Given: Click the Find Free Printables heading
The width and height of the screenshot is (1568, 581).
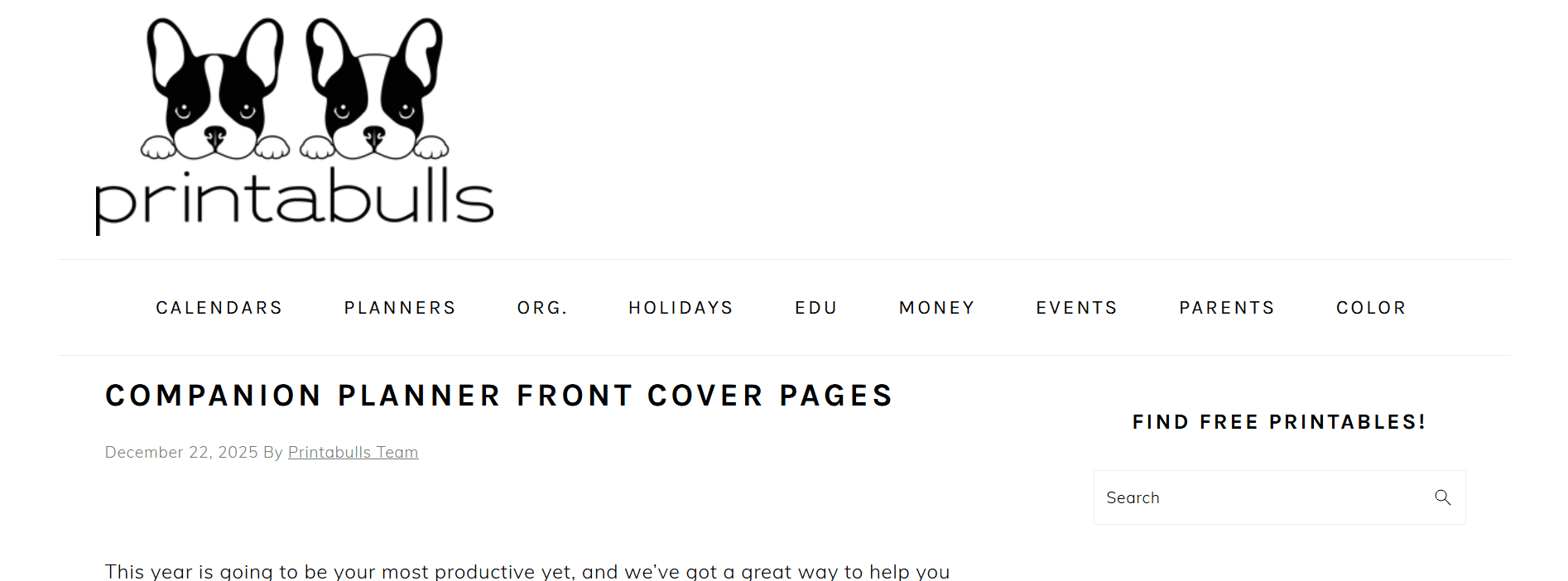Looking at the screenshot, I should point(1279,422).
